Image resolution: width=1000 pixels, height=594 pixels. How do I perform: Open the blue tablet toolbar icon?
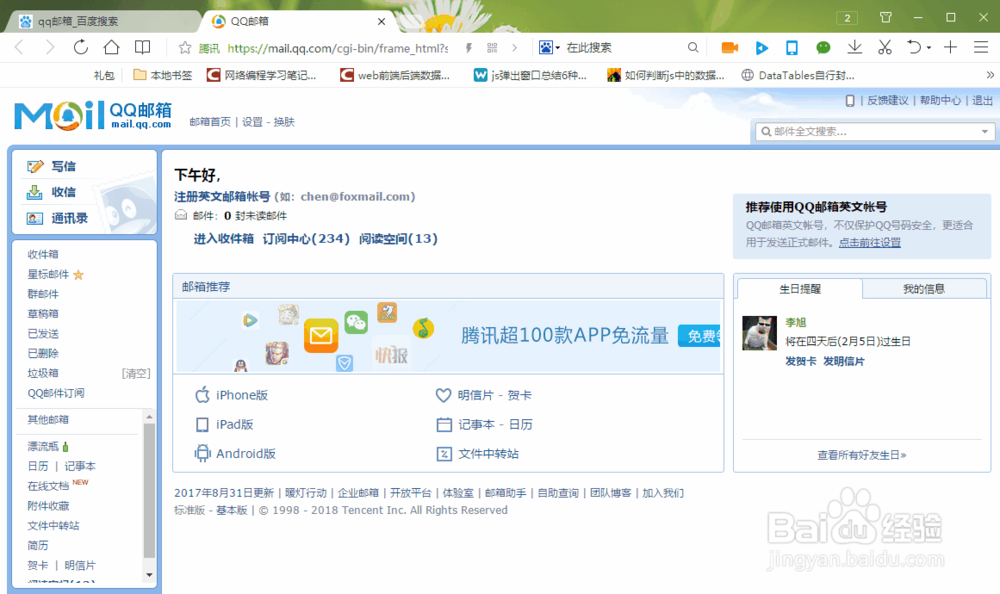(791, 48)
